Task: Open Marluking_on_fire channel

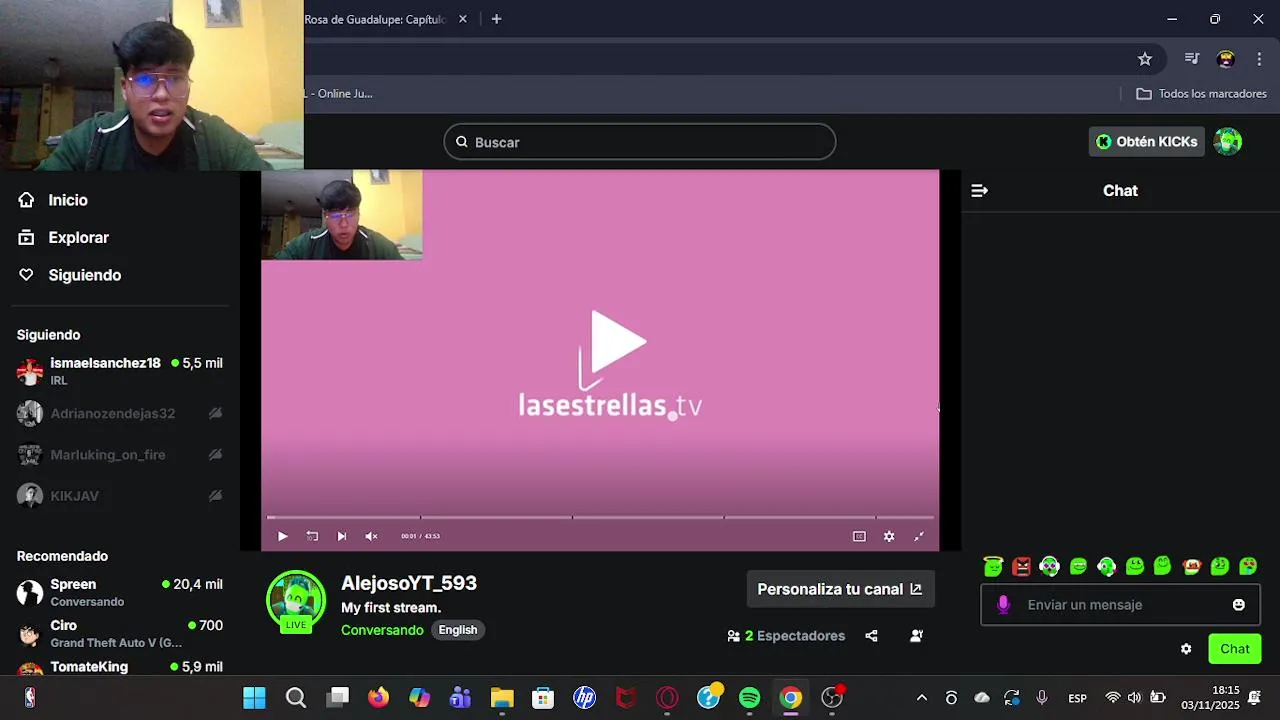Action: (x=120, y=454)
